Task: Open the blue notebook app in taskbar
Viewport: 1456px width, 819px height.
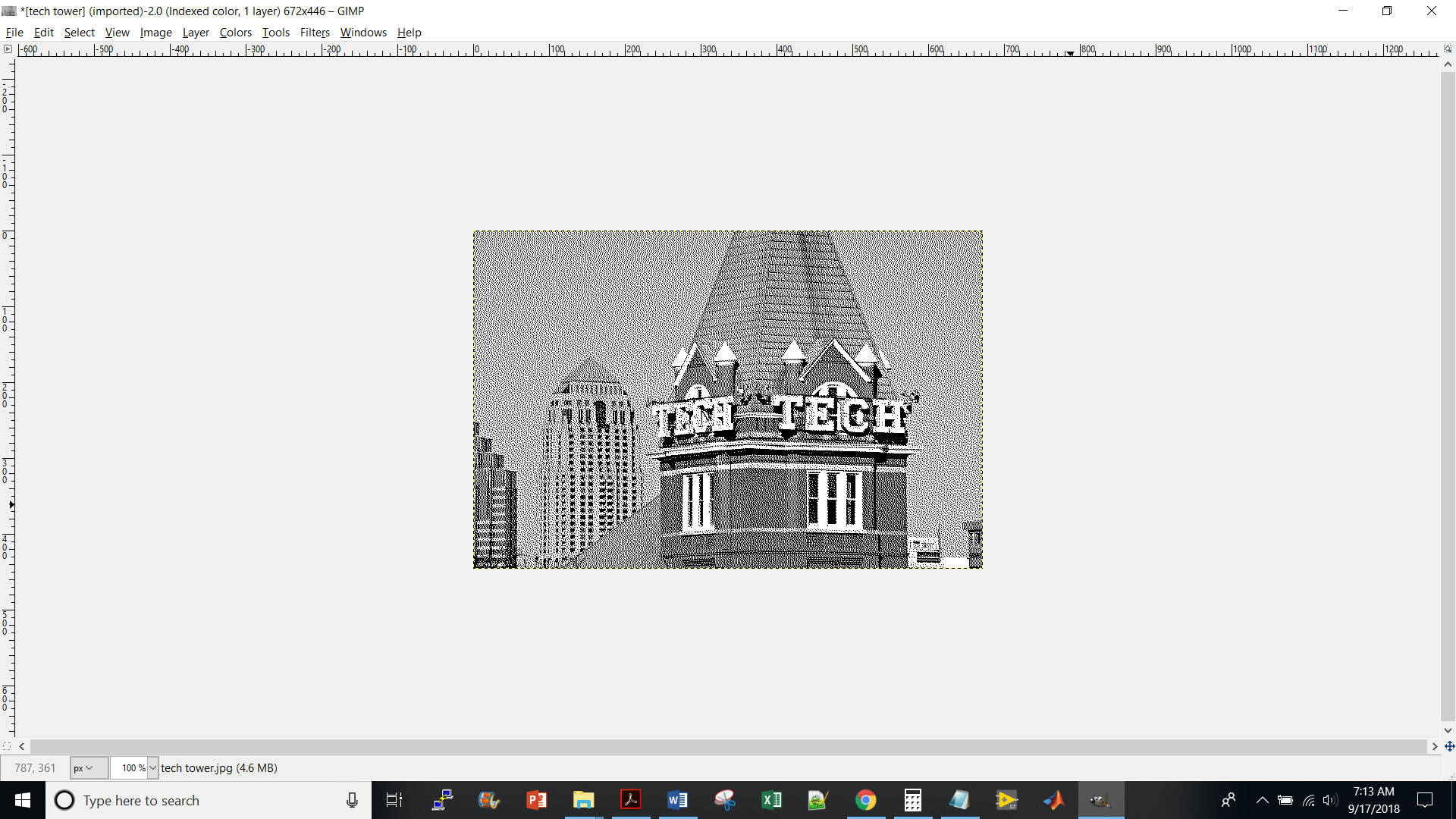Action: (x=959, y=800)
